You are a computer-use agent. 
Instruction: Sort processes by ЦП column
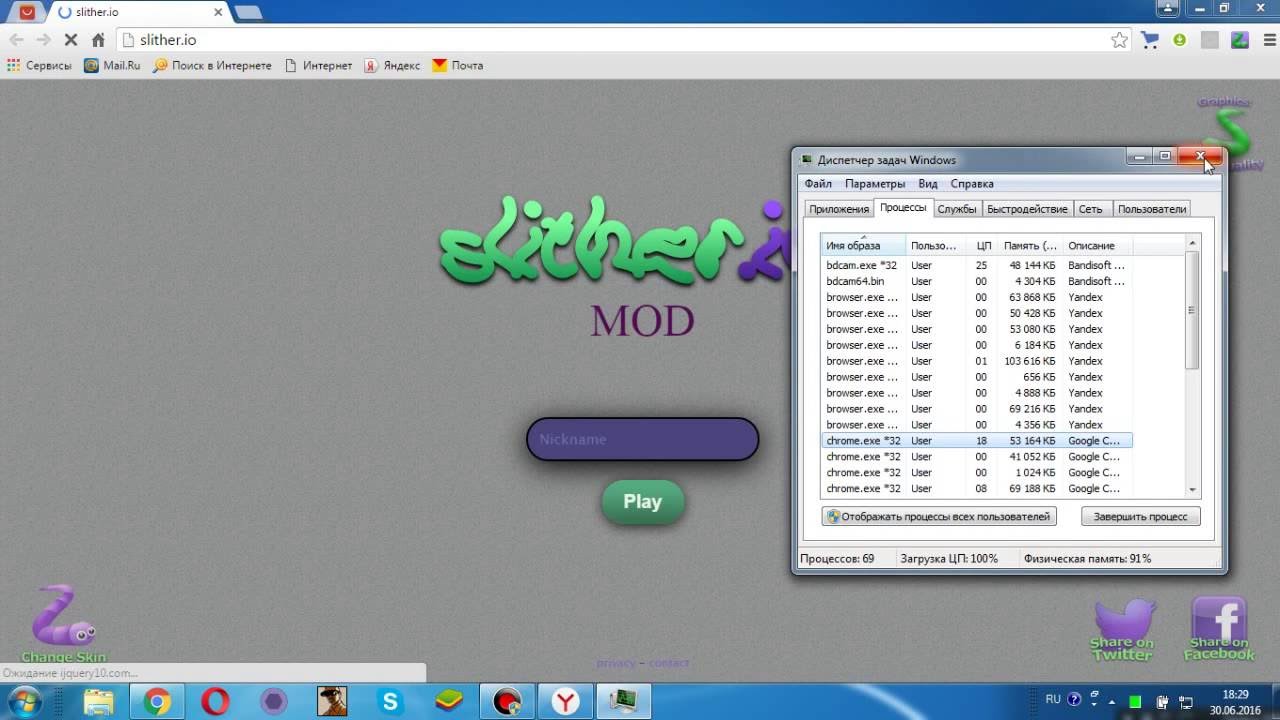(984, 245)
